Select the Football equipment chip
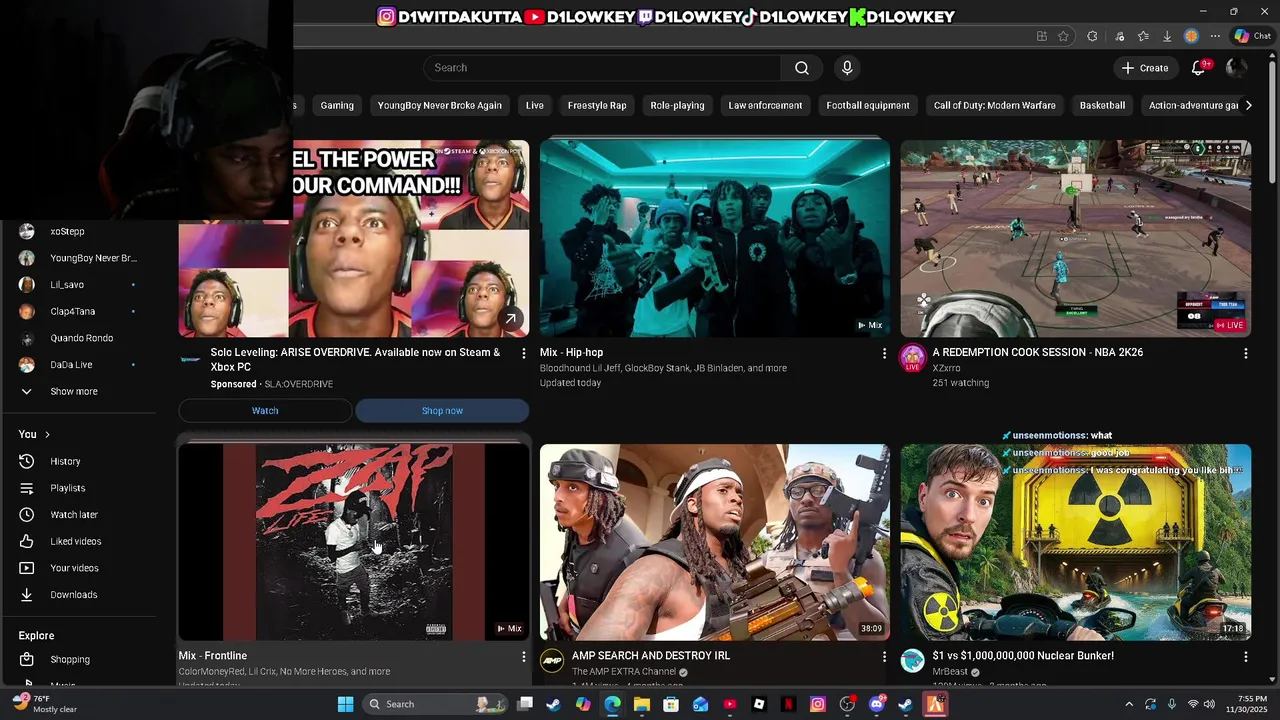Screen dimensions: 1280x720 point(868,105)
